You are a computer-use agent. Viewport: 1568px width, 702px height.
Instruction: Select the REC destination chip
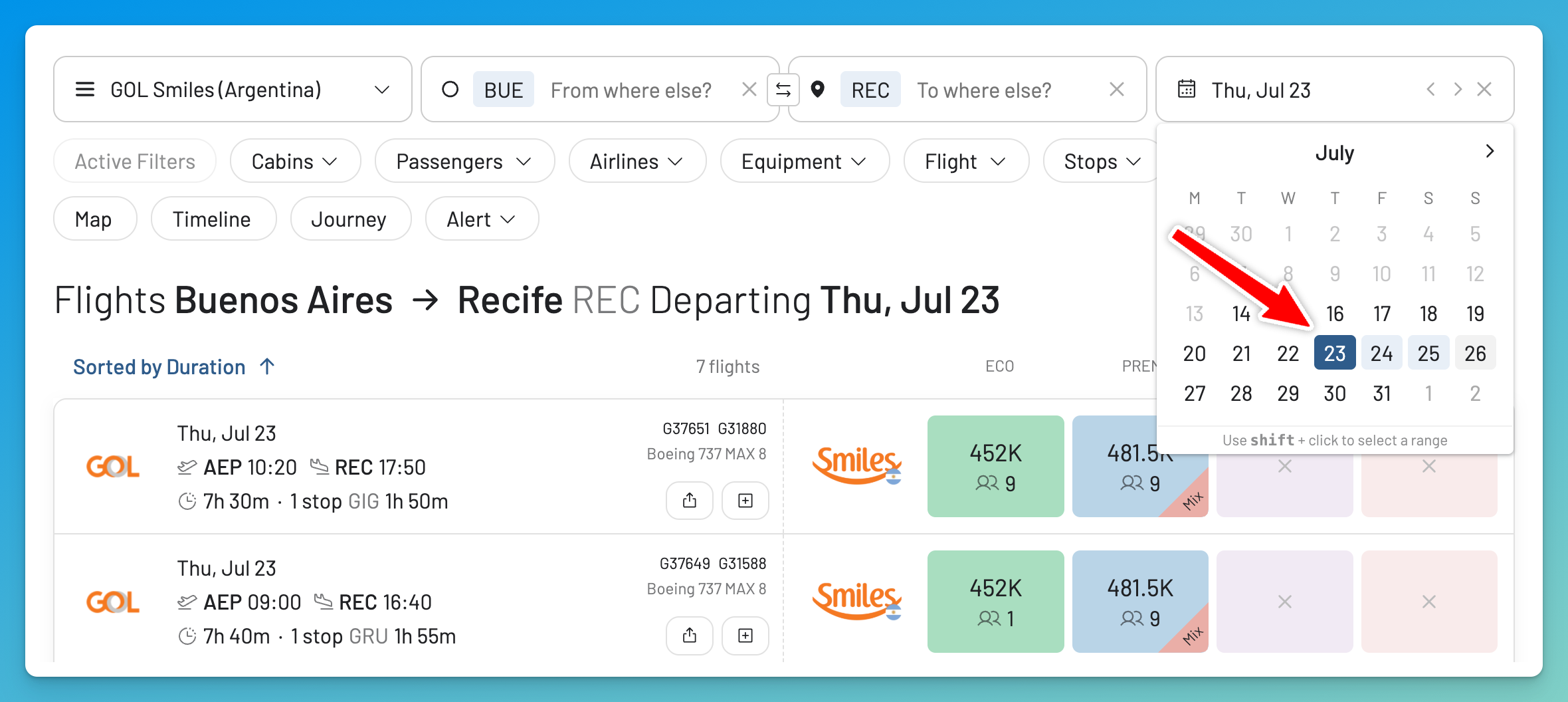tap(870, 90)
